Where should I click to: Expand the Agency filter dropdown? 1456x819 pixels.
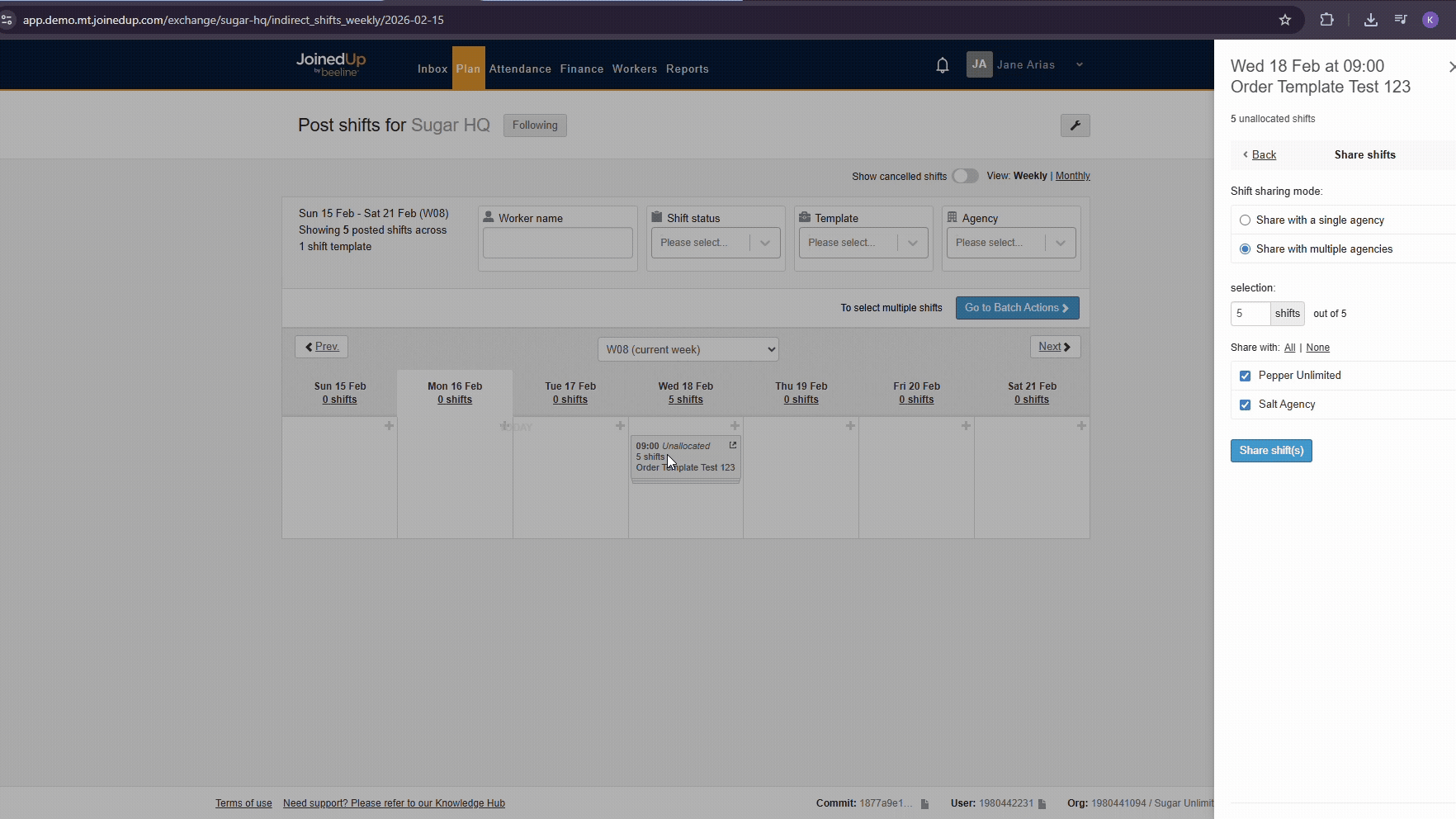point(1010,243)
